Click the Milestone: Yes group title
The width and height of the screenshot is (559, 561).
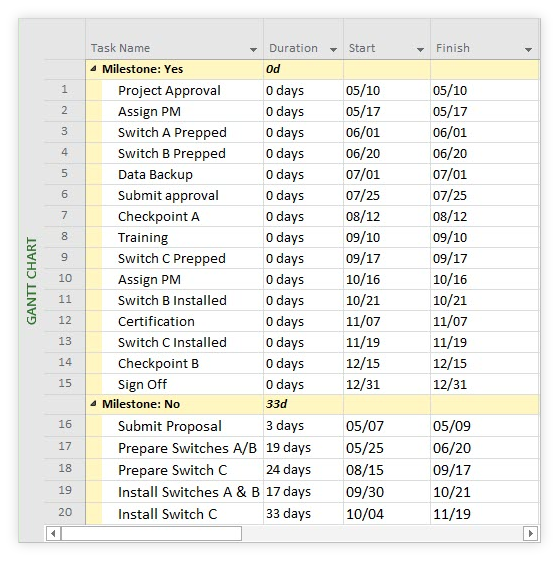point(142,69)
